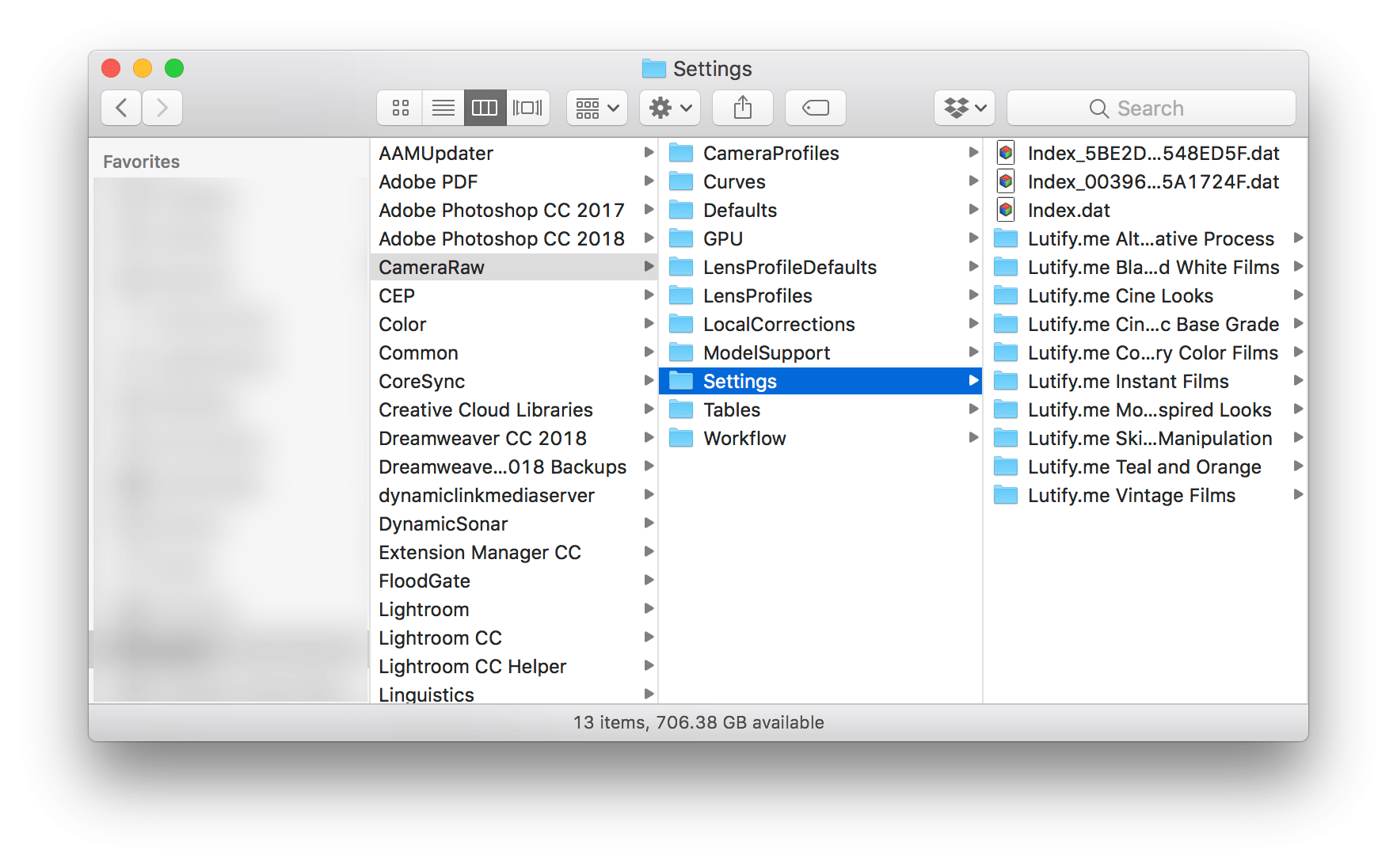The height and width of the screenshot is (868, 1397).
Task: Select the CameraProfiles folder icon
Action: 681,153
